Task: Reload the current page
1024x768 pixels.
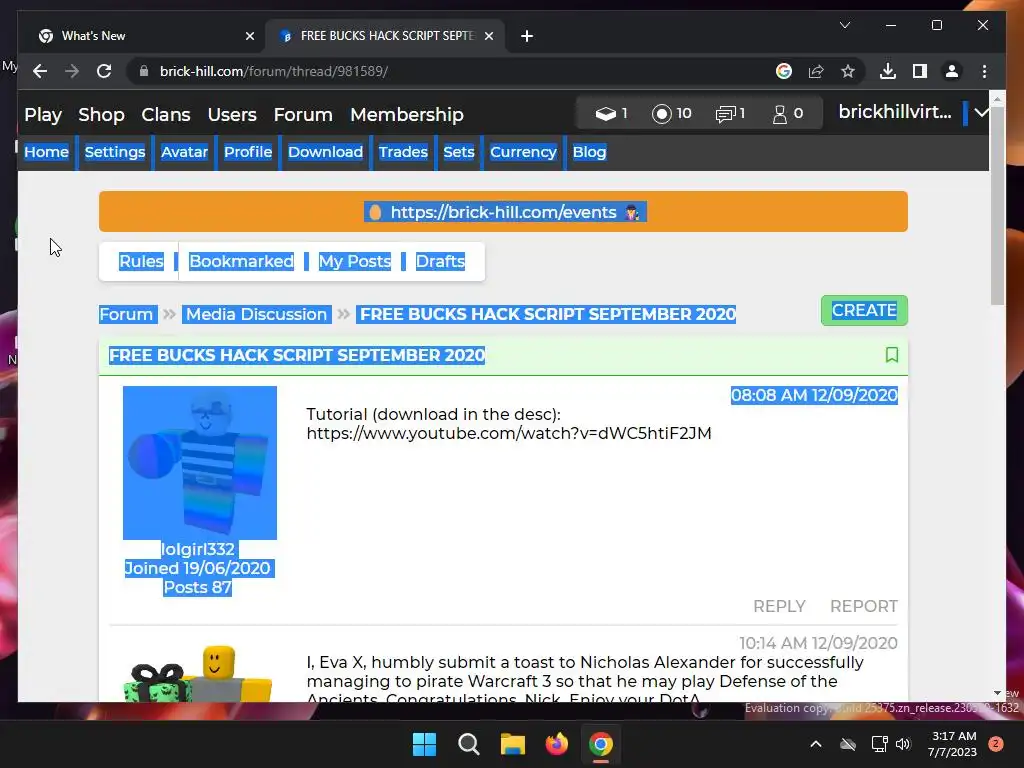Action: click(x=104, y=71)
